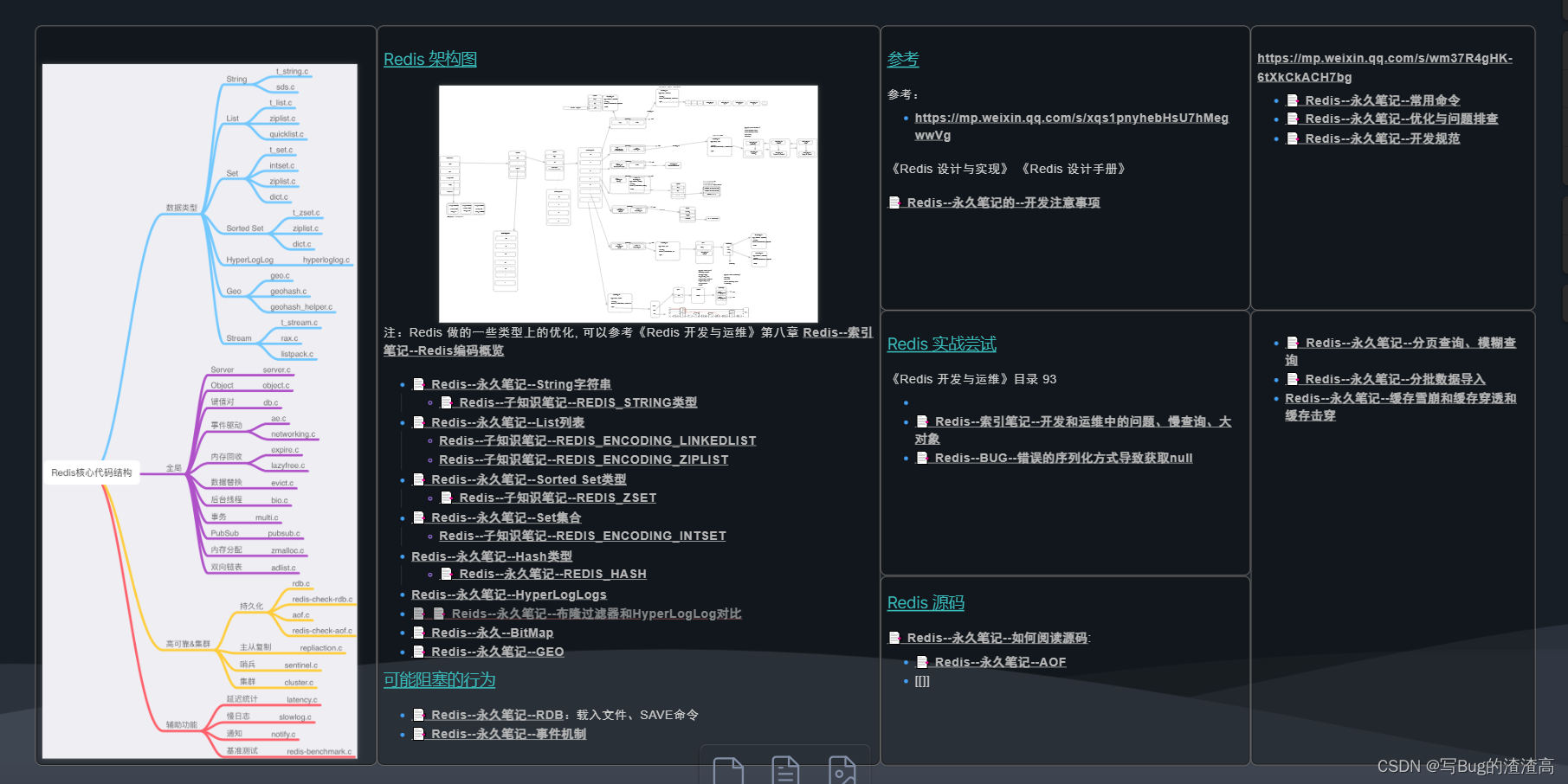Click the document icon before 'Set集合' note
This screenshot has width=1568, height=784.
pos(419,517)
